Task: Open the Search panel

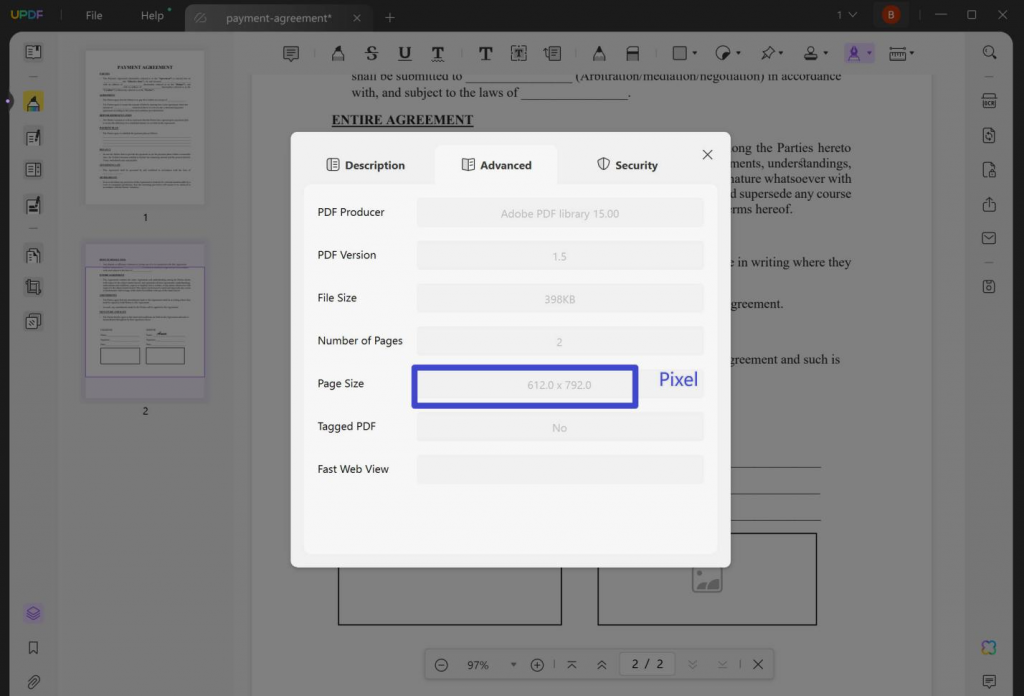Action: tap(989, 51)
